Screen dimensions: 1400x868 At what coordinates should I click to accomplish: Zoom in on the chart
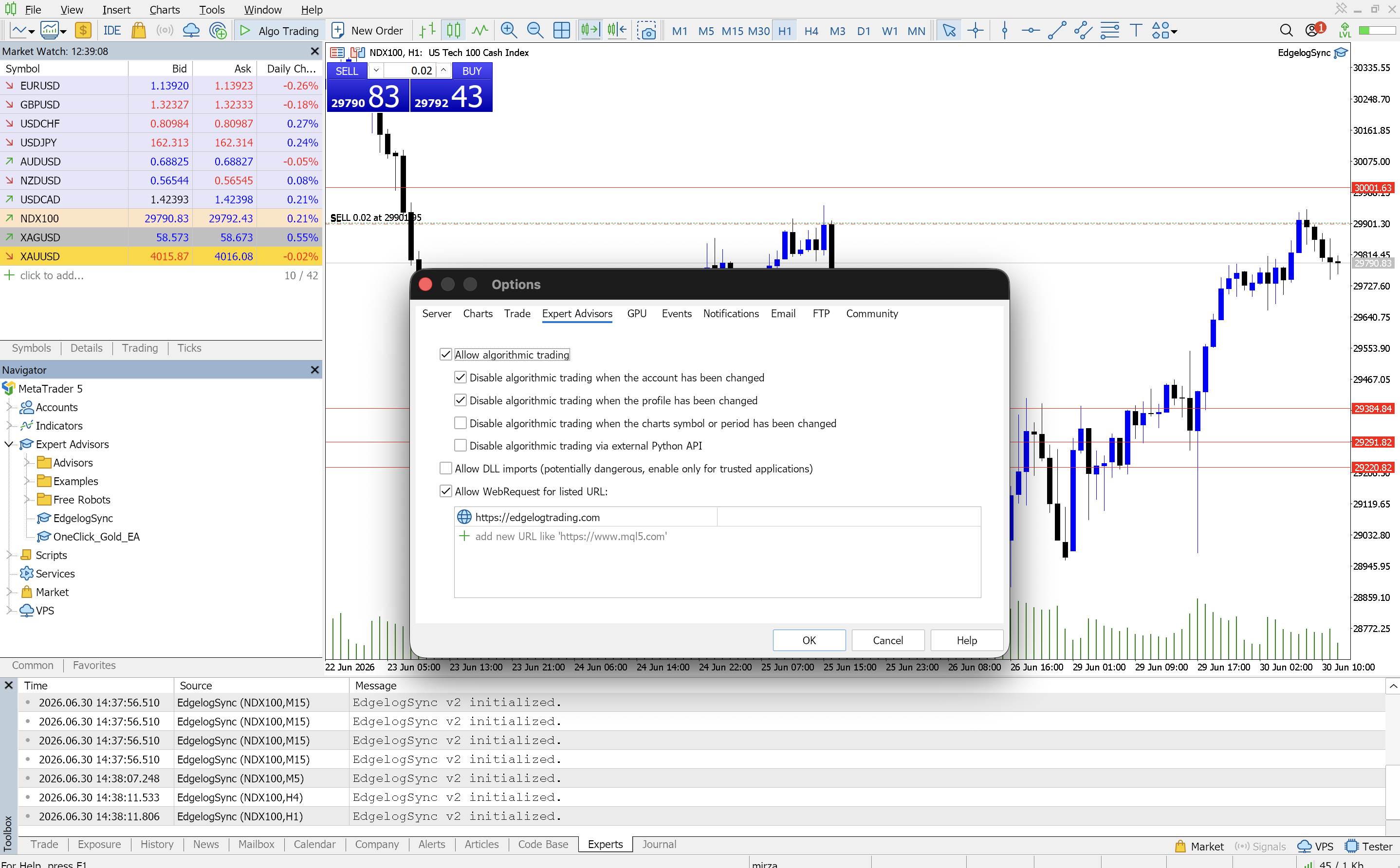[x=509, y=31]
